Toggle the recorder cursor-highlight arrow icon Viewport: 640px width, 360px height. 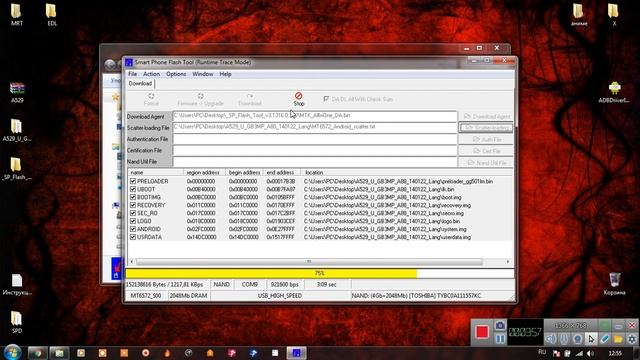591,339
